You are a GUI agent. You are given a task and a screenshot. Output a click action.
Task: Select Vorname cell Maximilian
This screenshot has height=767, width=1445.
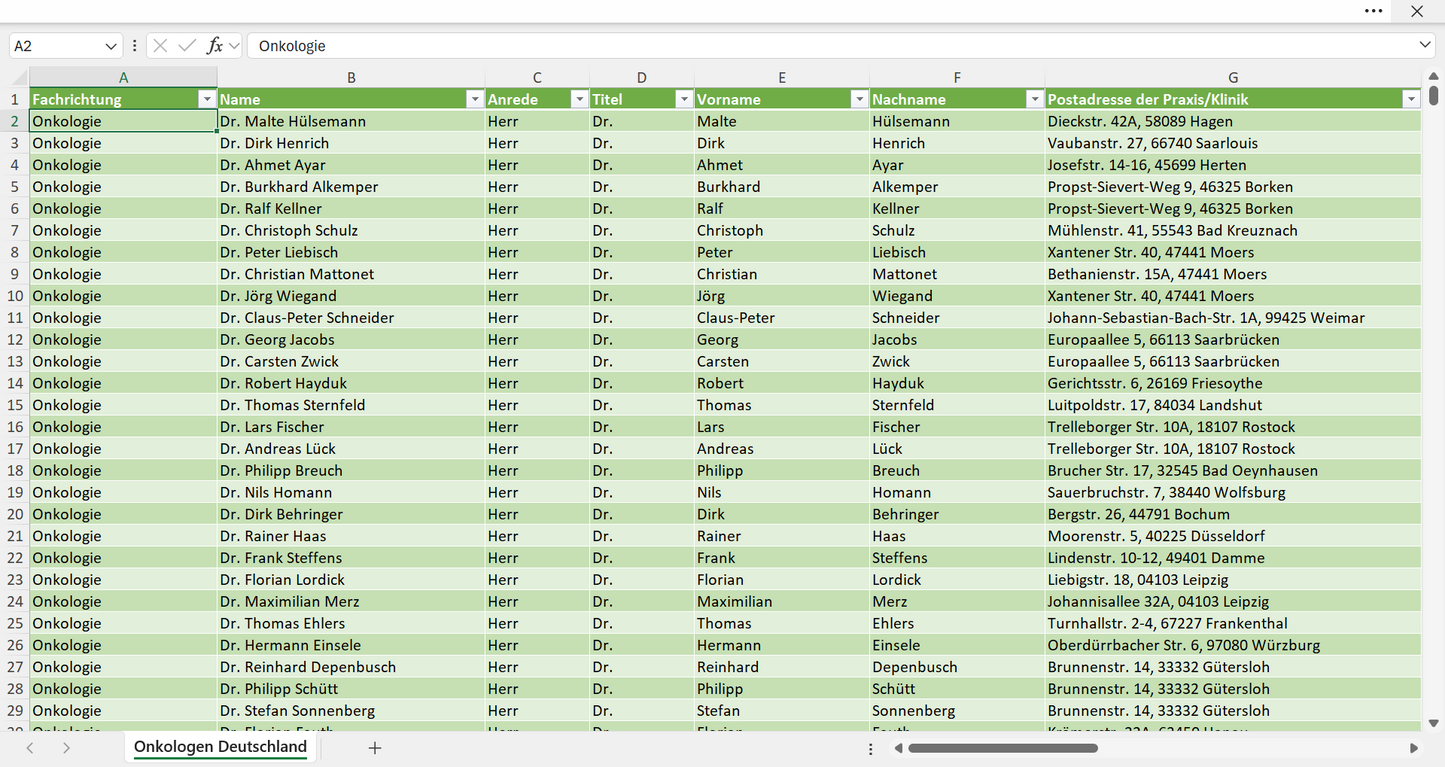782,602
